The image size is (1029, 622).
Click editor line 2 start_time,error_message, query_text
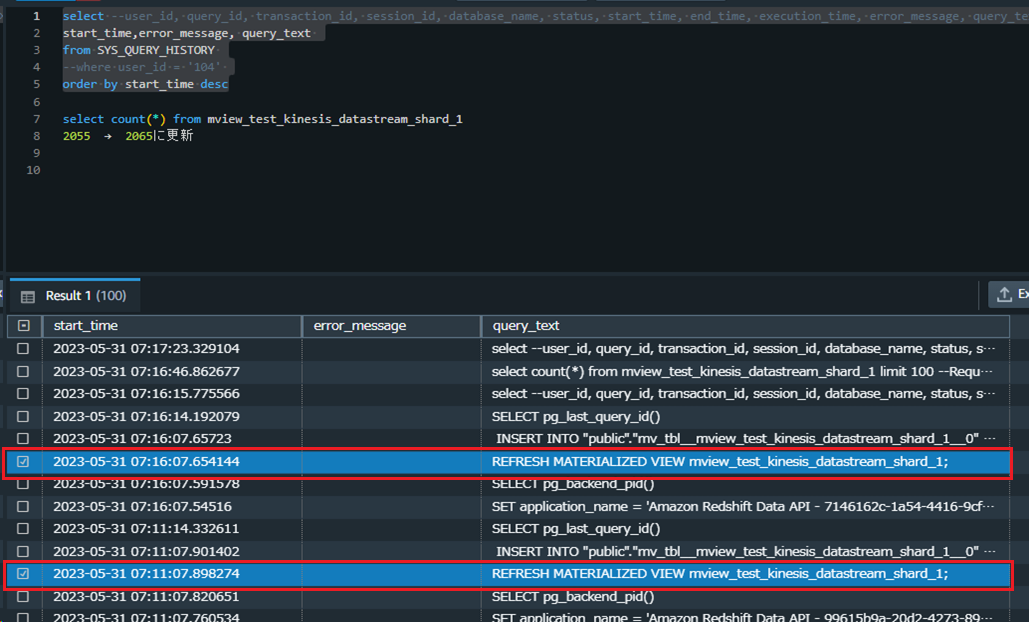point(186,33)
